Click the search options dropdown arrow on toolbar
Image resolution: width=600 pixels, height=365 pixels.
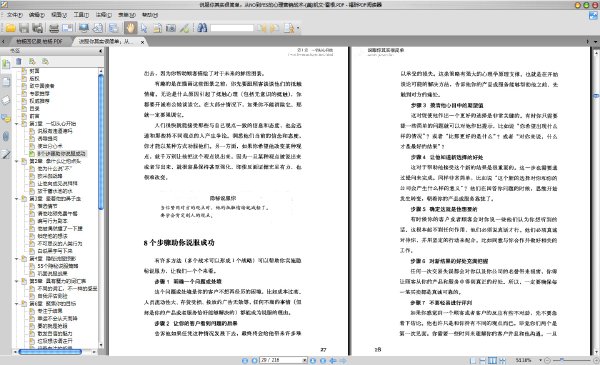click(x=298, y=28)
